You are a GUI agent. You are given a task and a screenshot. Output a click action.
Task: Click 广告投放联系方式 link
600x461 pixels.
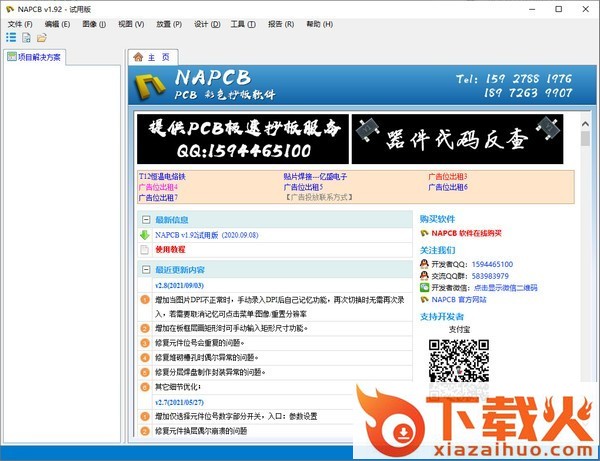point(318,197)
